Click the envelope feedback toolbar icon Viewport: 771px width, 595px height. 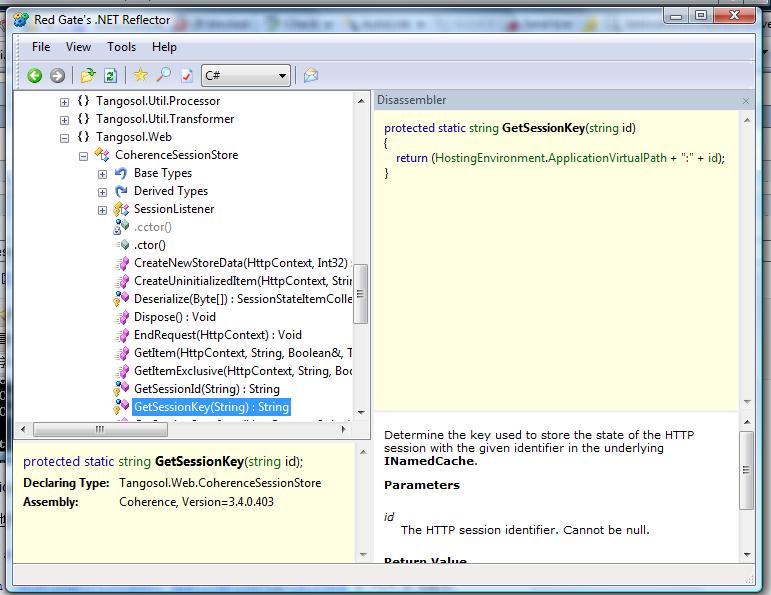tap(311, 75)
